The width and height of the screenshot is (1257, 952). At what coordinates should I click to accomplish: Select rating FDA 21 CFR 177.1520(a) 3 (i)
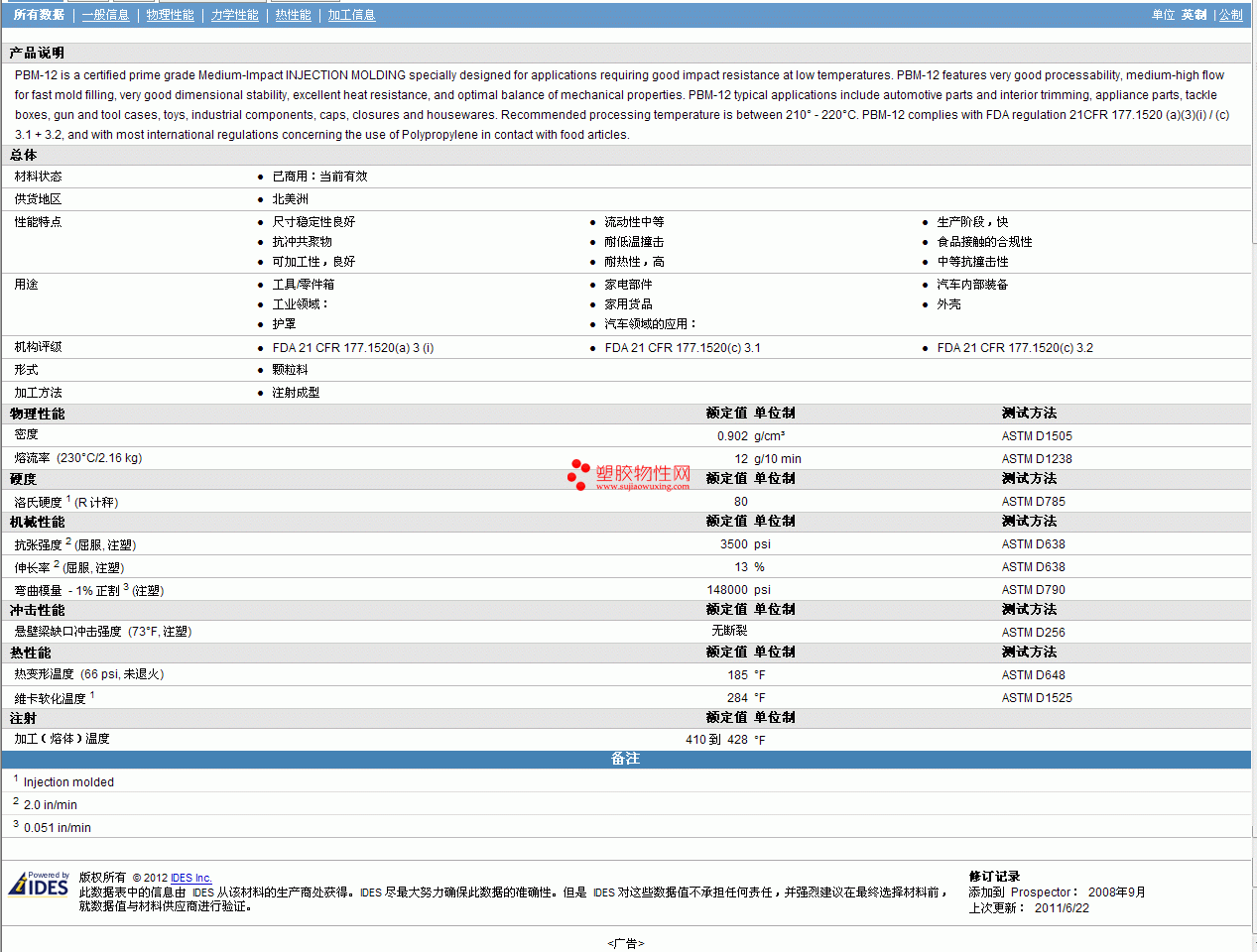(352, 348)
